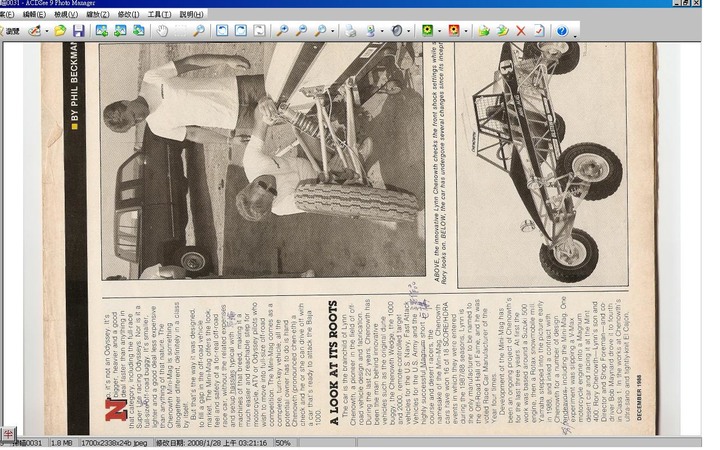Click the zoom in magnifier plus icon
The width and height of the screenshot is (720, 450).
(282, 31)
